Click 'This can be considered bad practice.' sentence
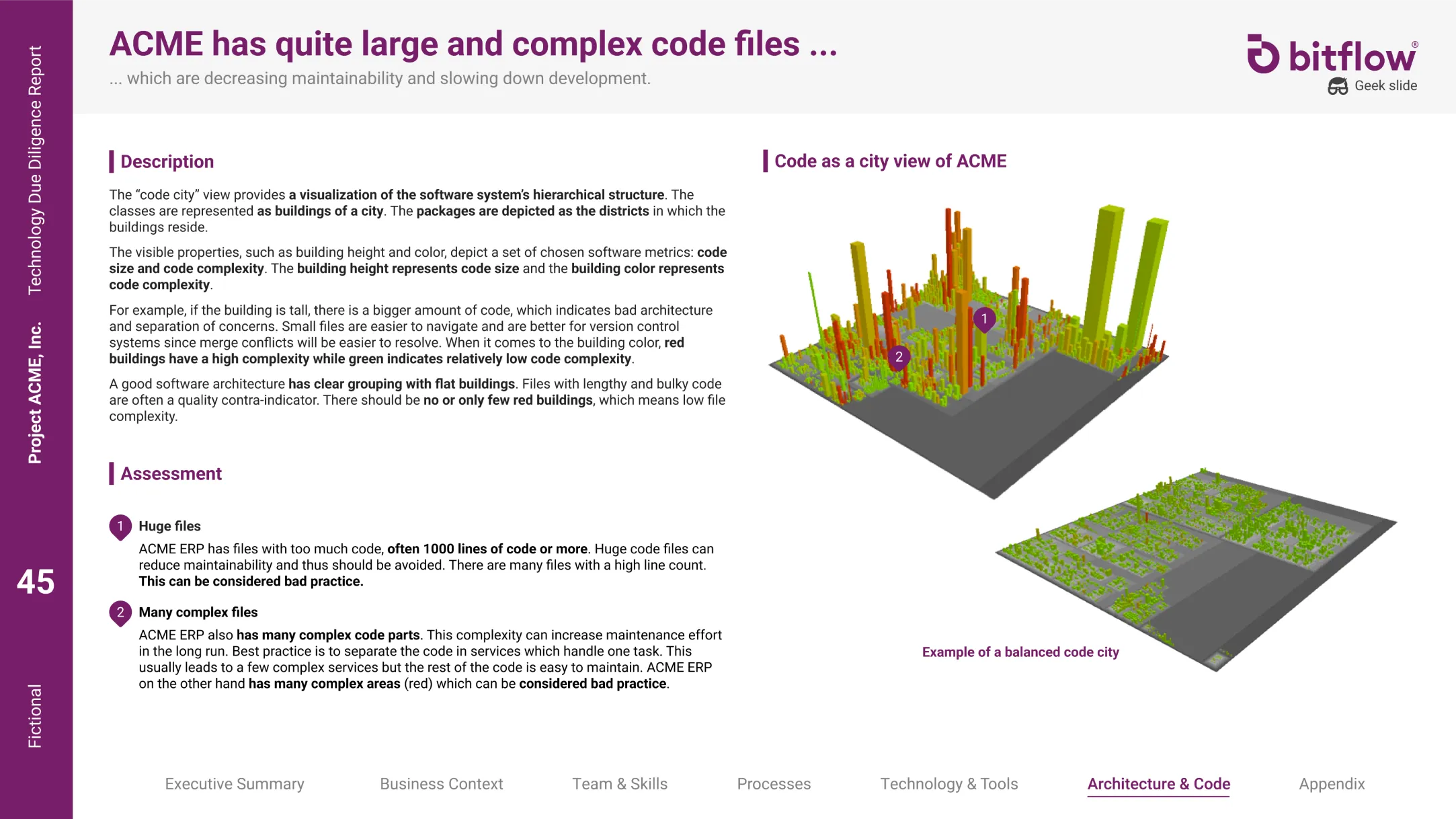The width and height of the screenshot is (1456, 819). point(251,582)
